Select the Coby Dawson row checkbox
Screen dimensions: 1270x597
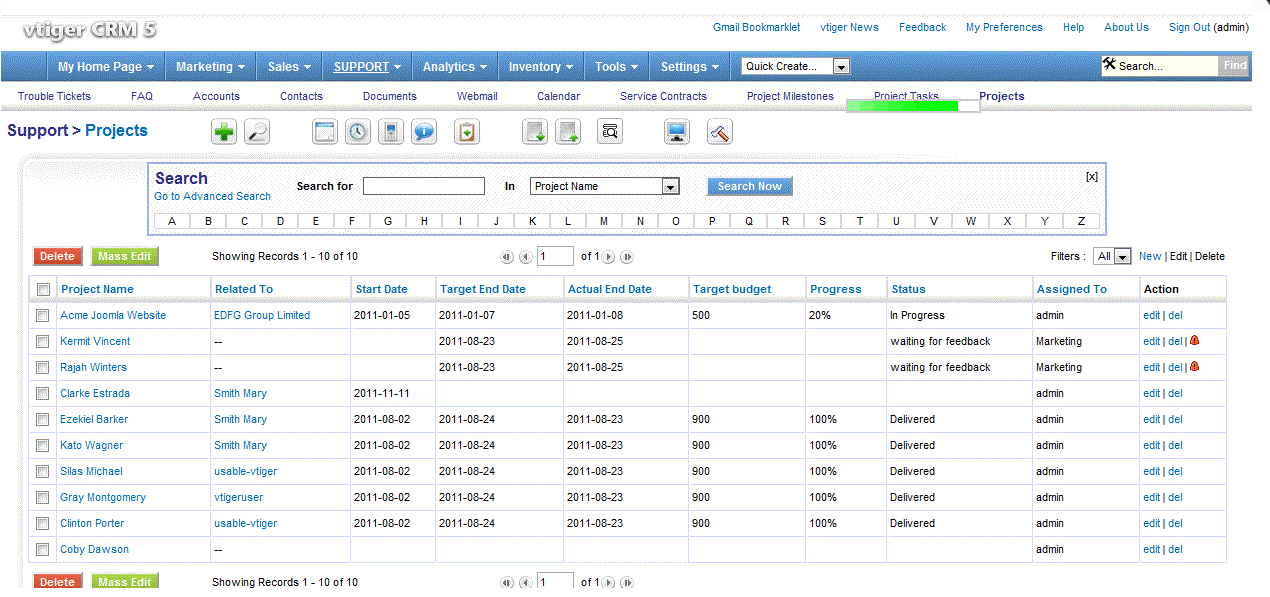coord(43,549)
